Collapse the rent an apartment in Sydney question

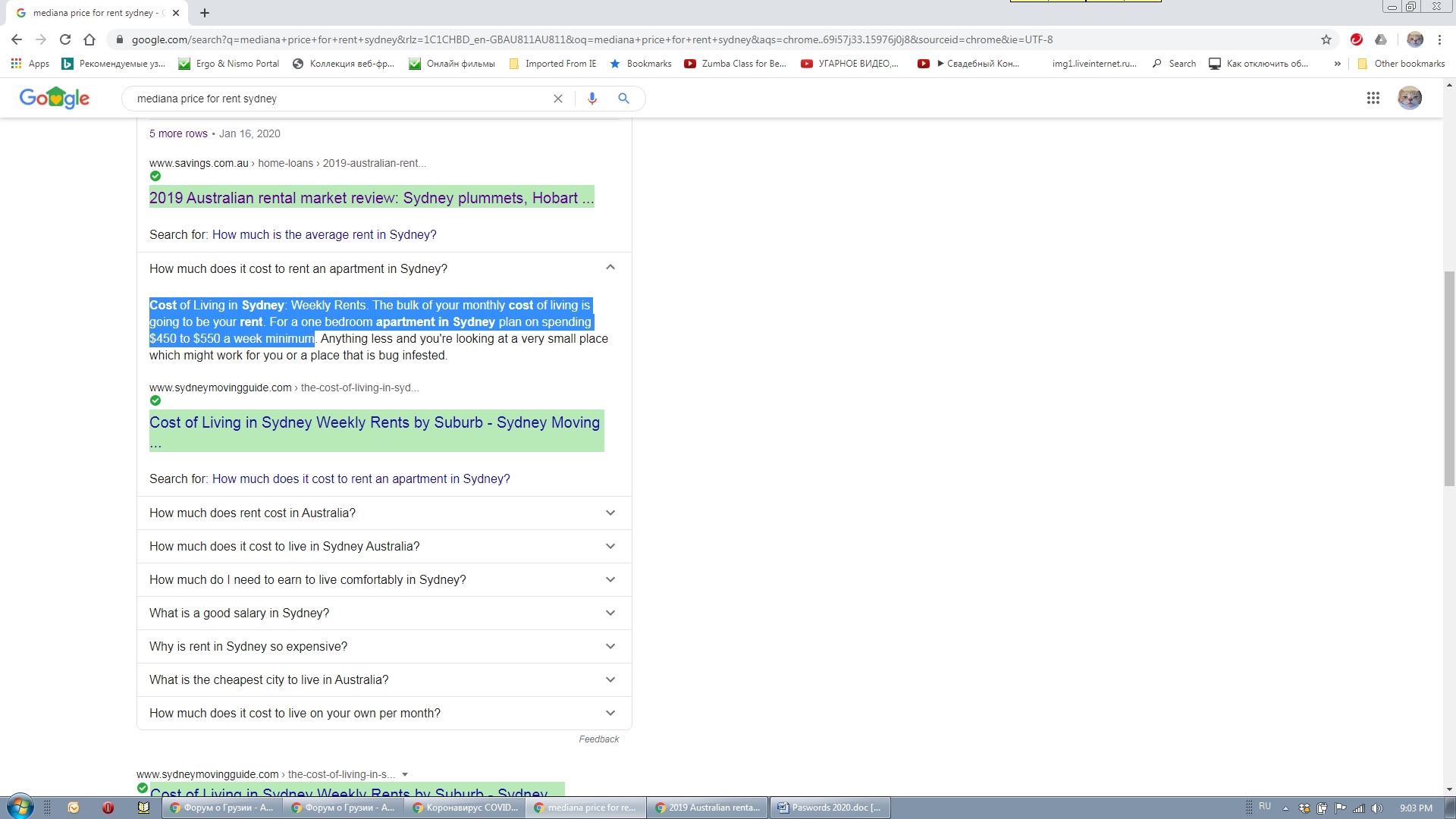click(x=610, y=268)
